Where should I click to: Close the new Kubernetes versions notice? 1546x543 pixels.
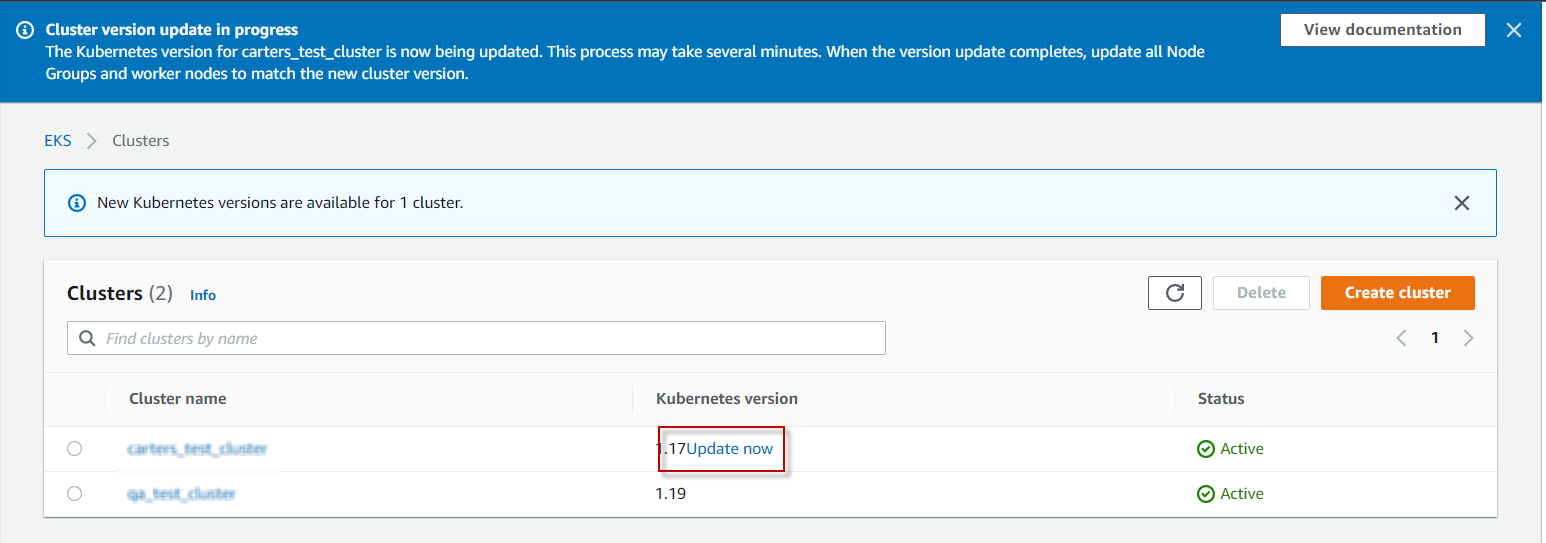tap(1461, 203)
